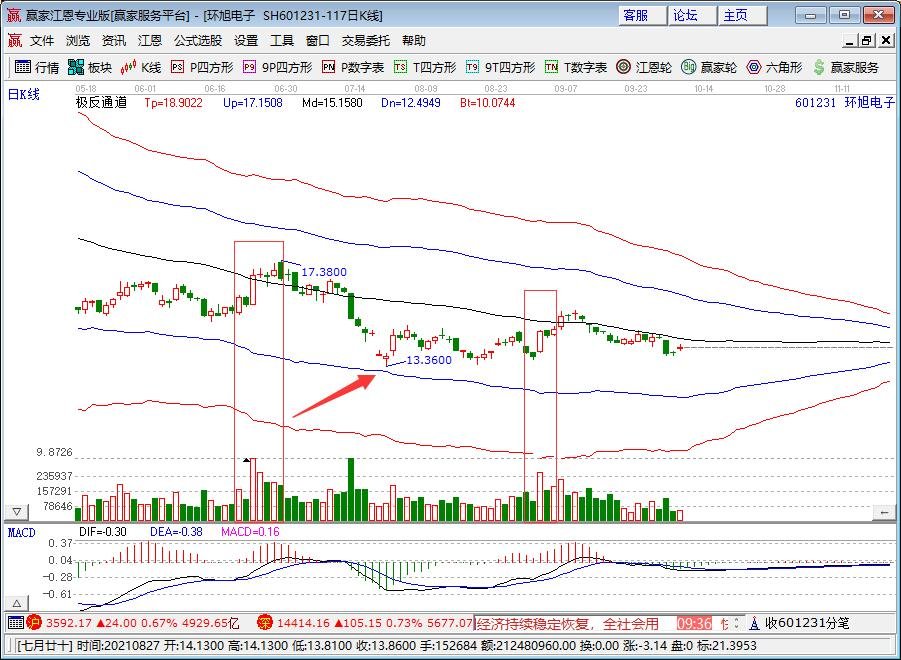901x660 pixels.
Task: Click the 客服 button in title bar
Action: click(x=635, y=15)
